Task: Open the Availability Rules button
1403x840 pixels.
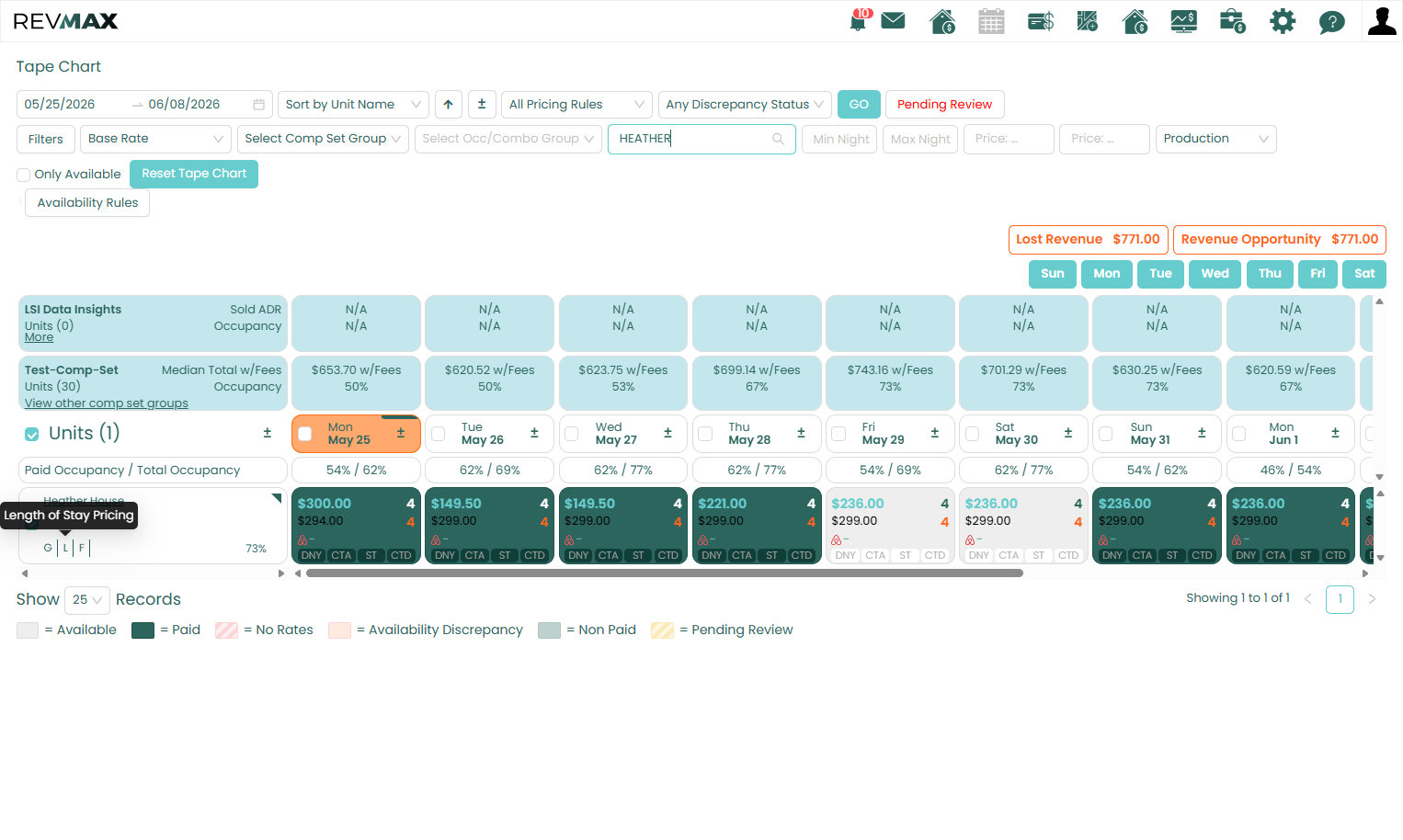Action: click(87, 203)
